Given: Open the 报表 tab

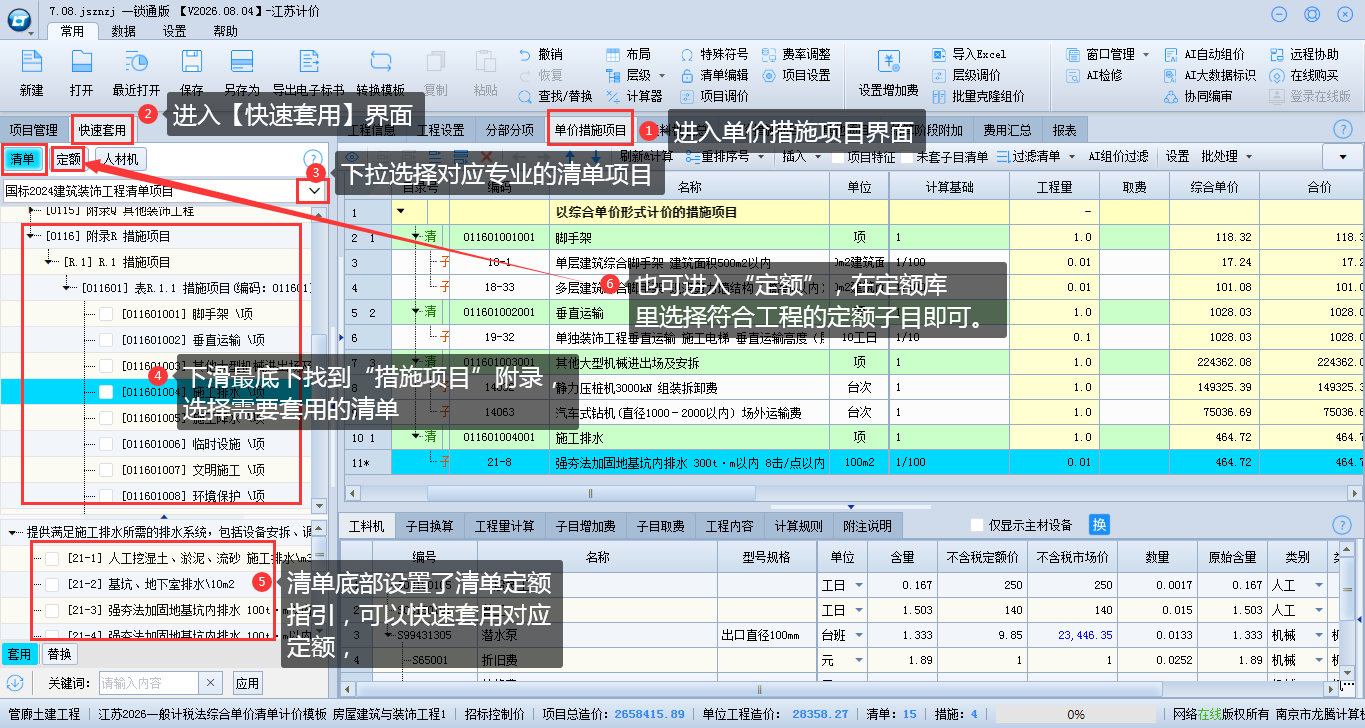Looking at the screenshot, I should [1065, 130].
